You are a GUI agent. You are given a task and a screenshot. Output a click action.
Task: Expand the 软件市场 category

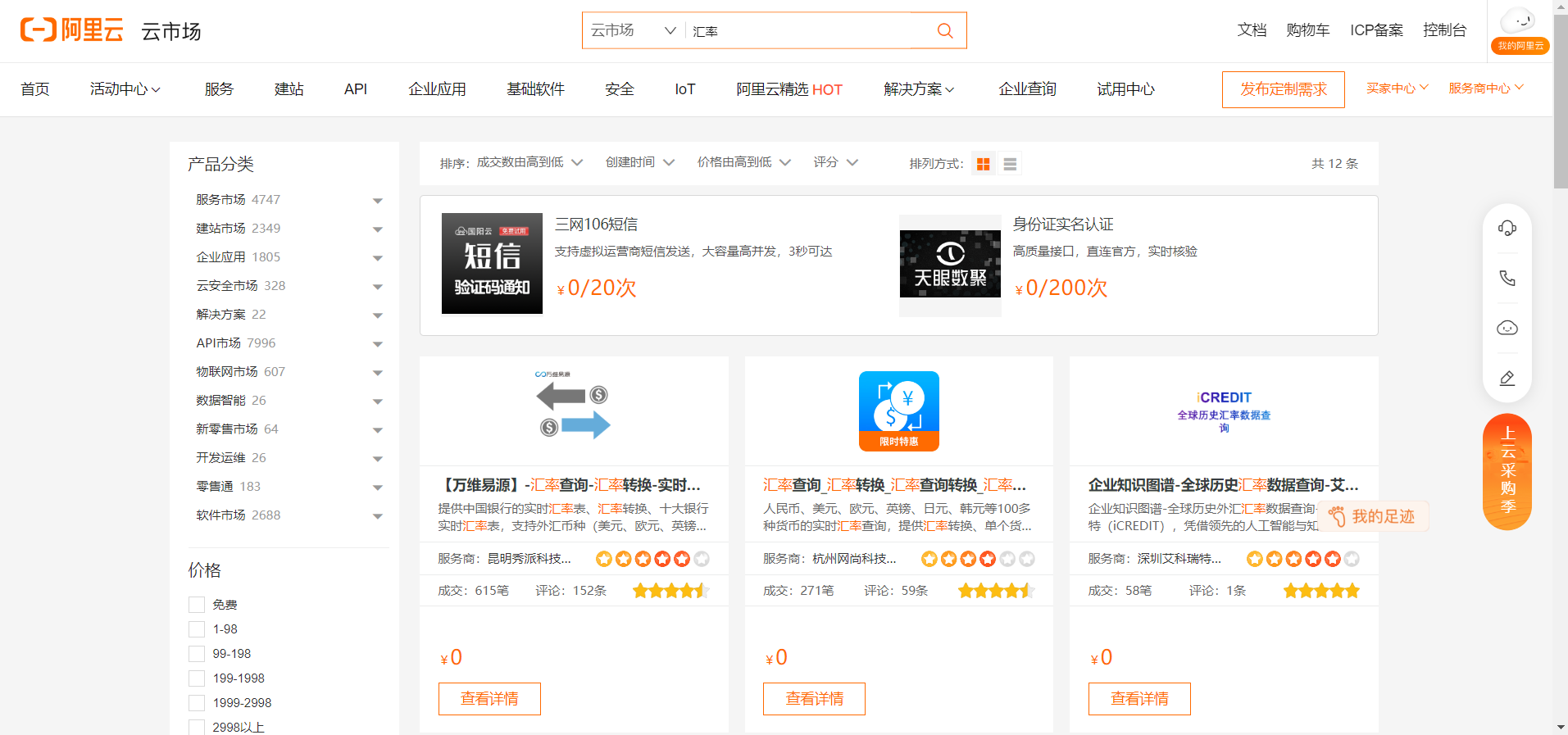point(378,516)
